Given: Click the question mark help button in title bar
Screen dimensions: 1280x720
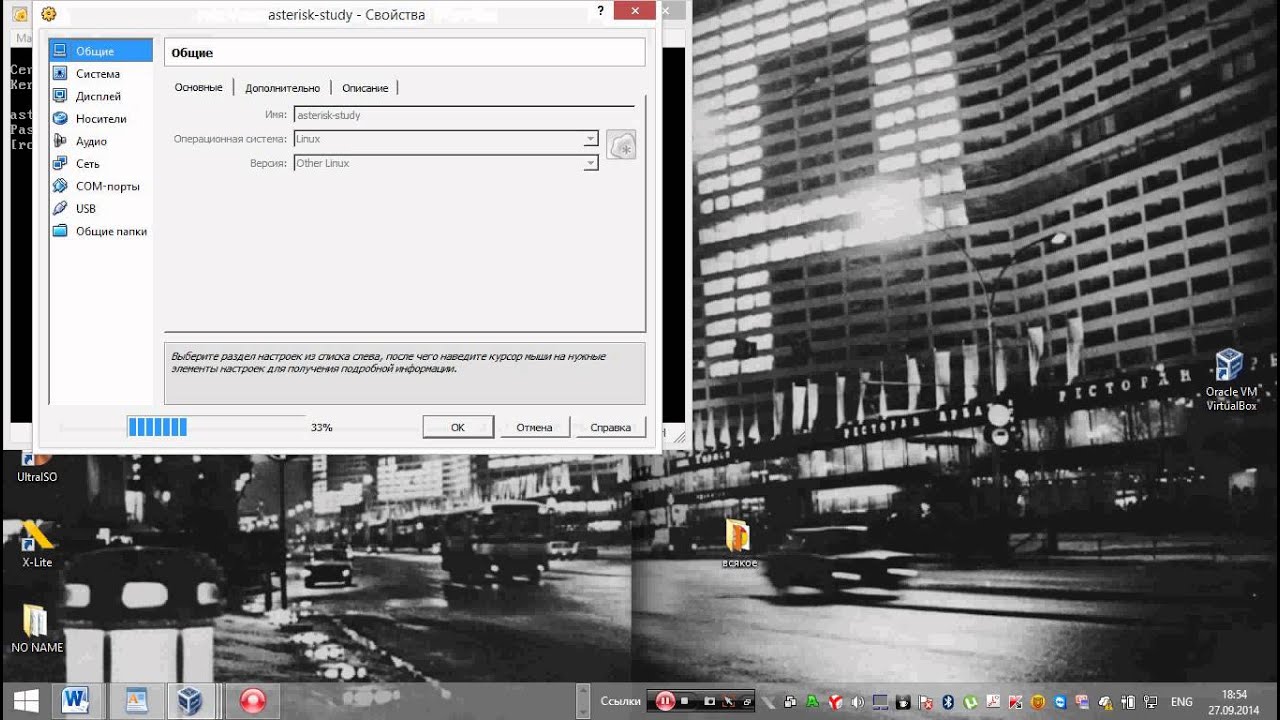Looking at the screenshot, I should click(600, 11).
